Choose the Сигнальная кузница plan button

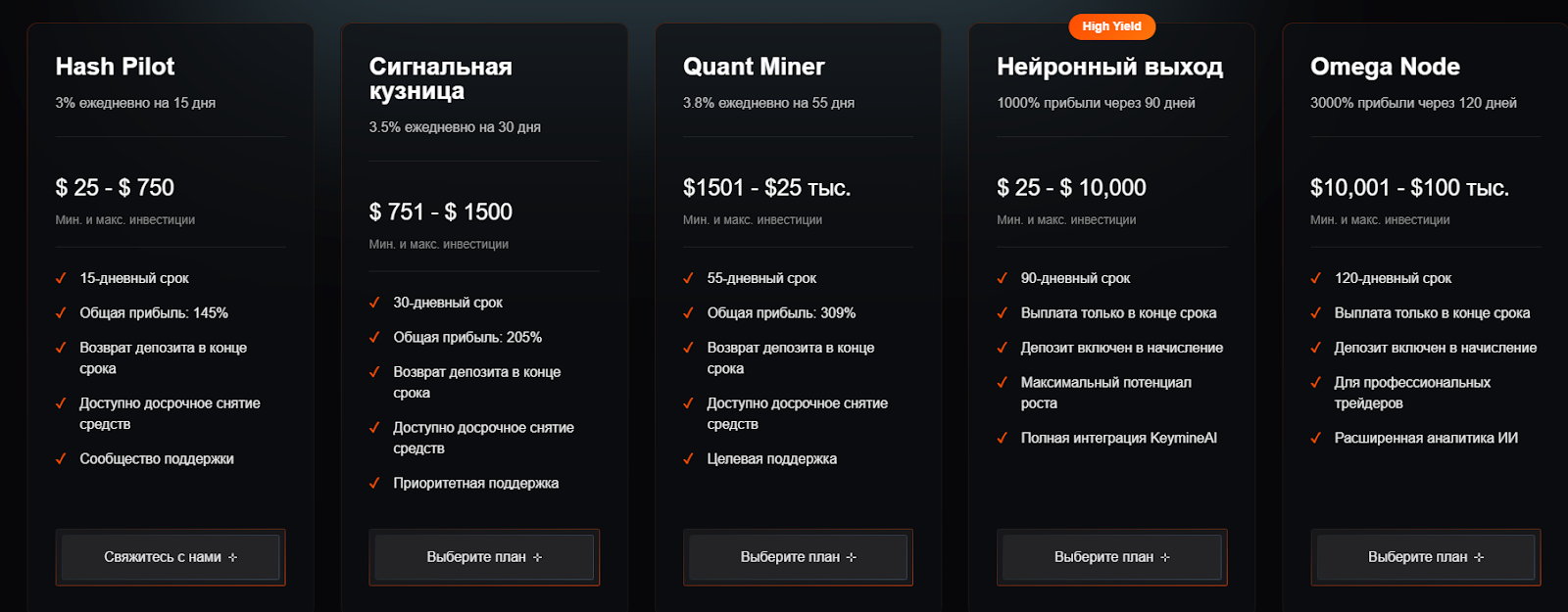pyautogui.click(x=484, y=557)
